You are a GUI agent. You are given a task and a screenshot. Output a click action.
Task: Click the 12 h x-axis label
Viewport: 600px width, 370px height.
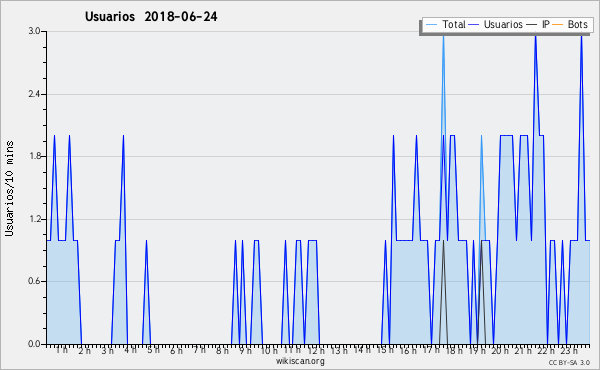coord(316,350)
